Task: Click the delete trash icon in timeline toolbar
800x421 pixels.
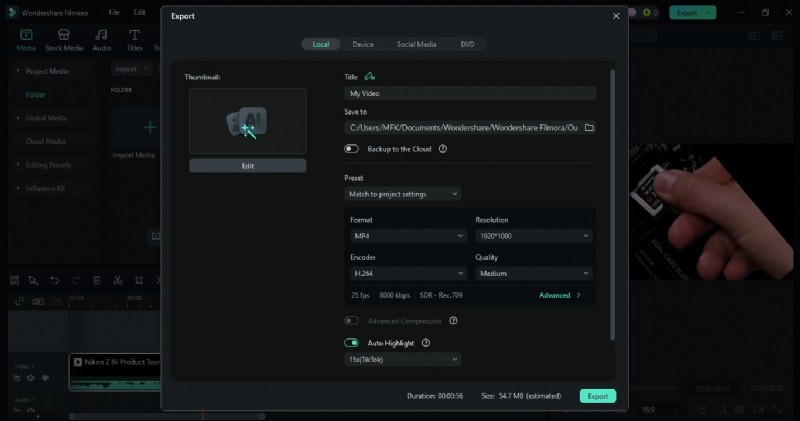Action: 96,280
